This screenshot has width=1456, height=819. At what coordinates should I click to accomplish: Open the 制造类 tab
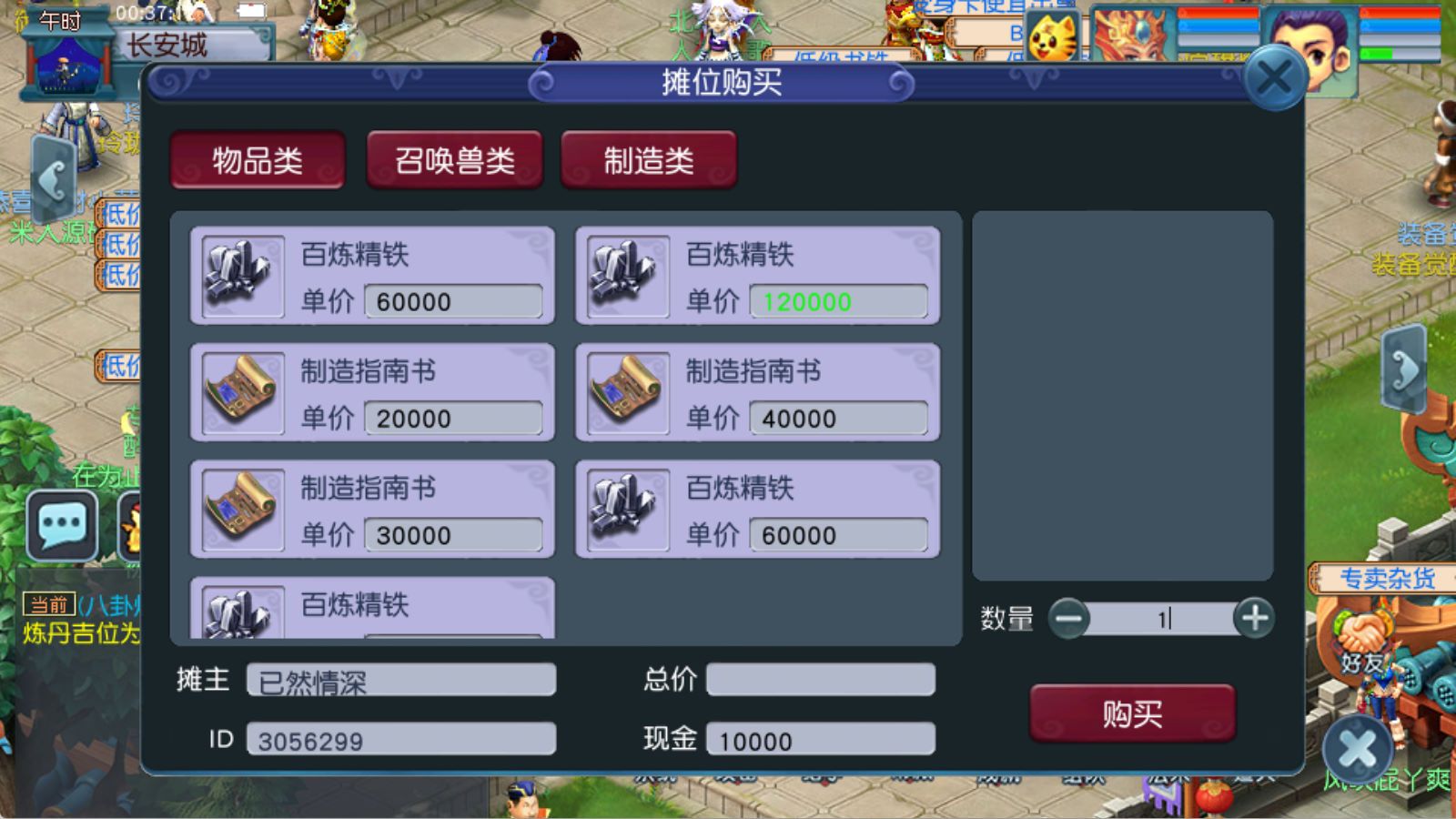(x=649, y=160)
